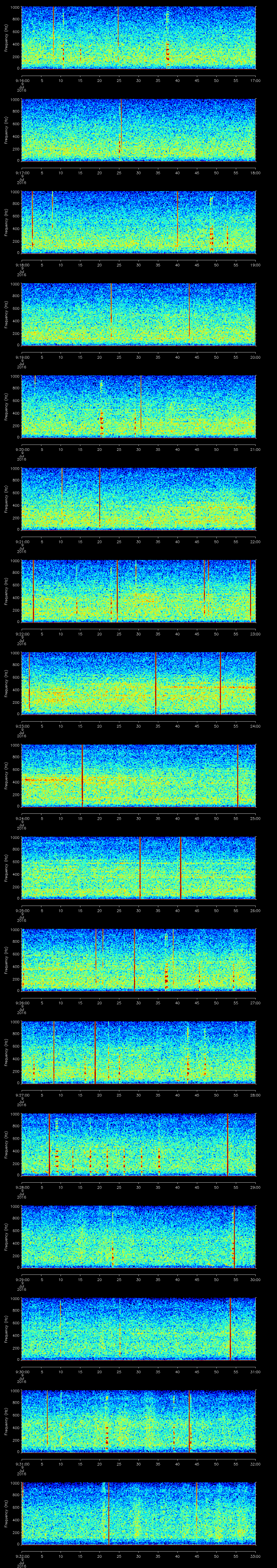Select the spectrogram panel starting at 9:31:00
This screenshot has width=277, height=1568.
pyautogui.click(x=138, y=1421)
